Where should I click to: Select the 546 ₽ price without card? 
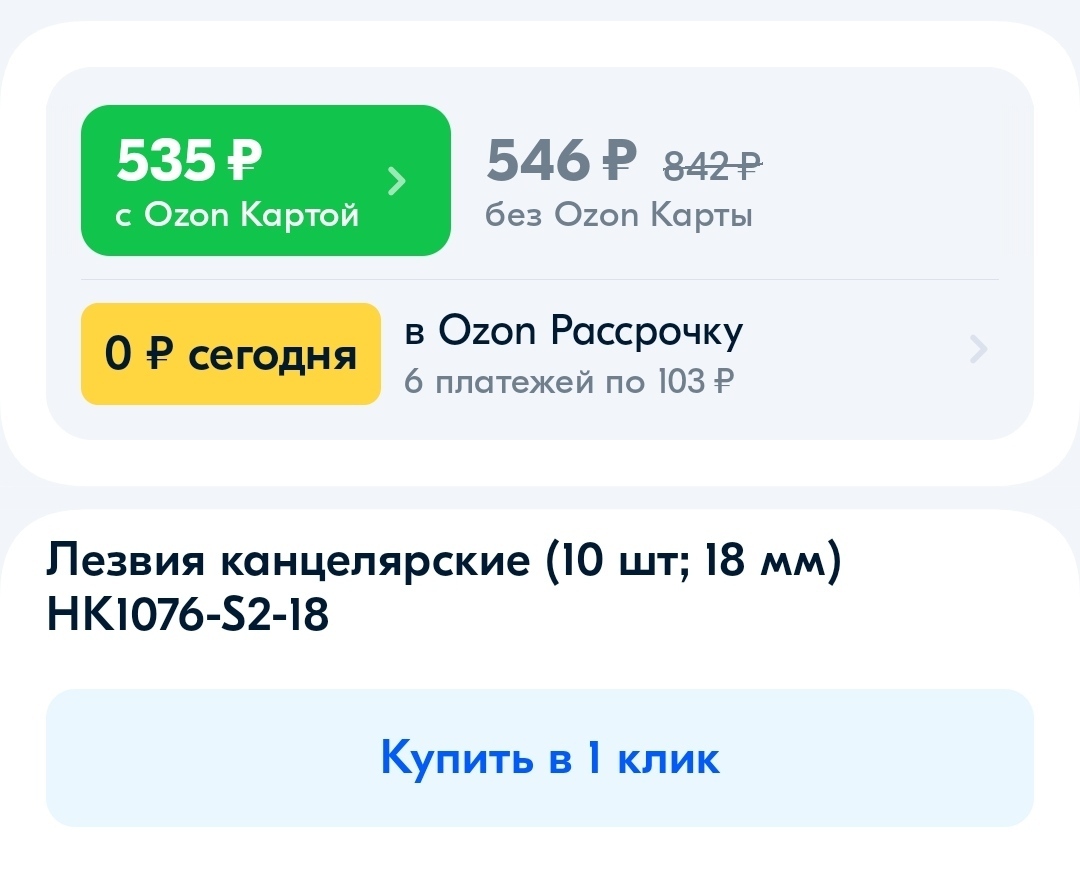pos(561,160)
